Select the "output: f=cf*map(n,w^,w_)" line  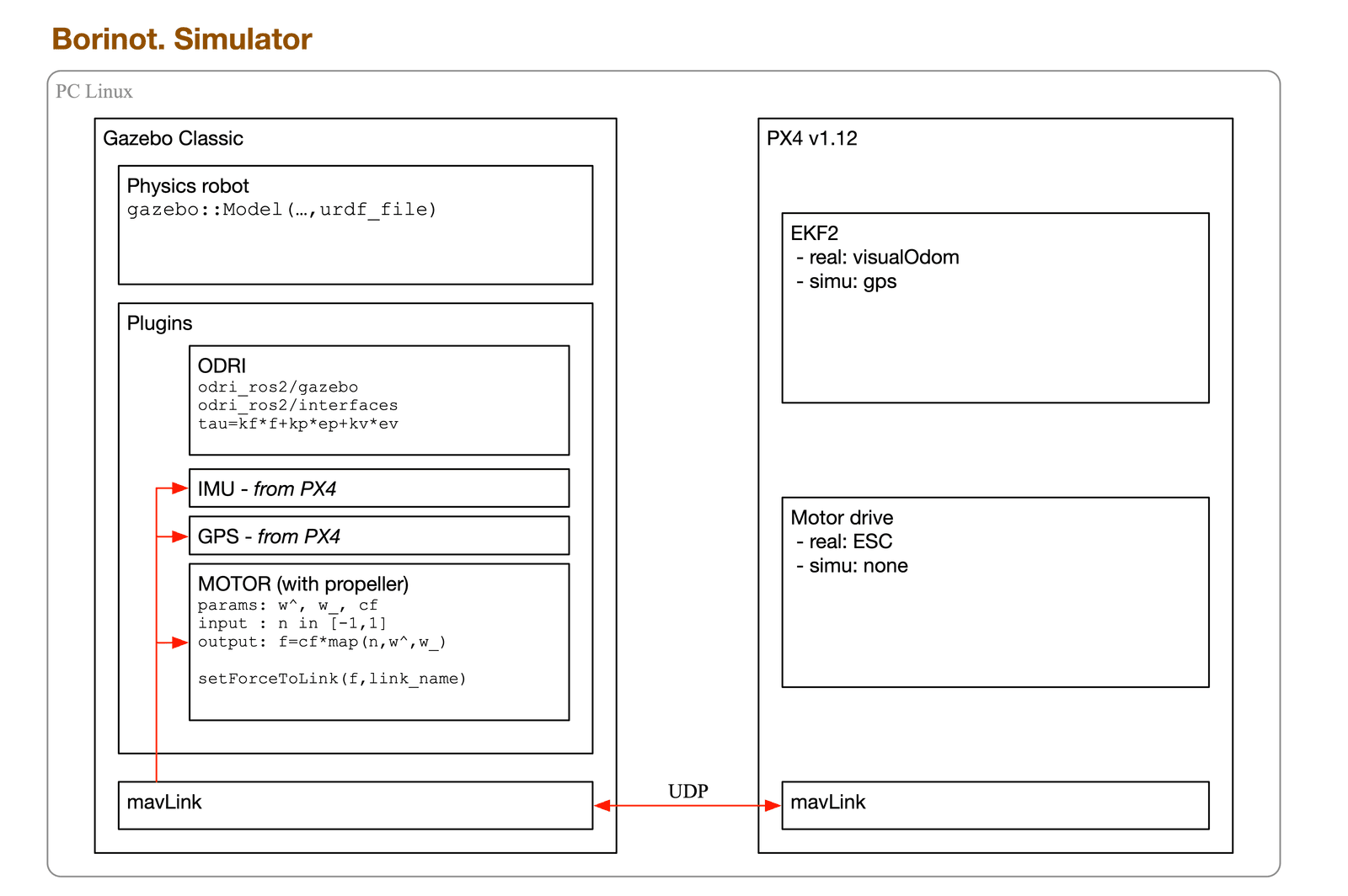(322, 643)
